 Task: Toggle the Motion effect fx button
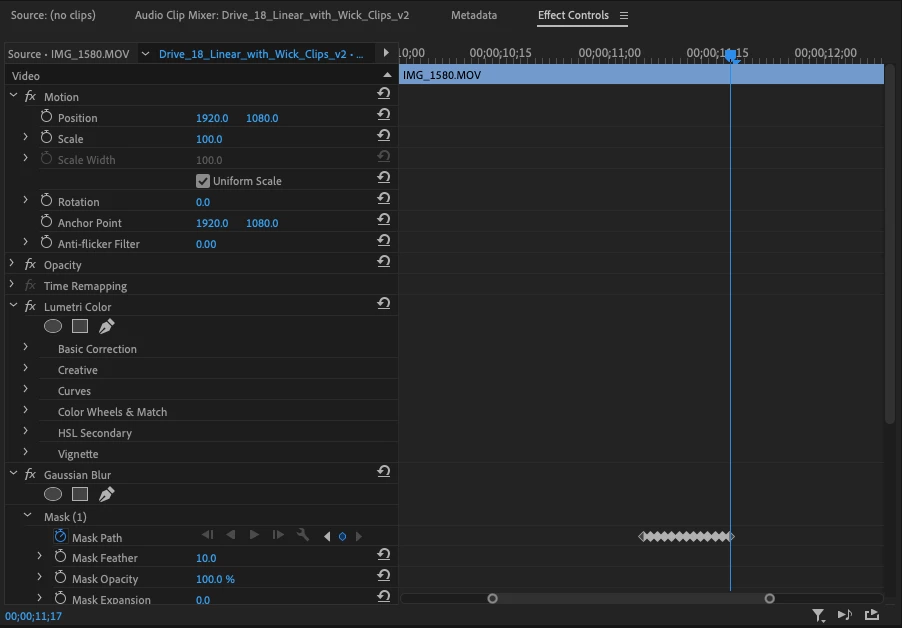(30, 97)
